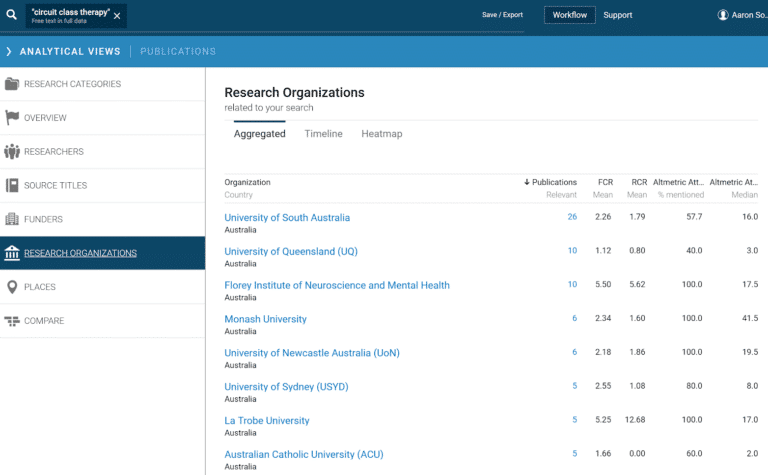Expand the Analytical Views chevron

click(9, 51)
